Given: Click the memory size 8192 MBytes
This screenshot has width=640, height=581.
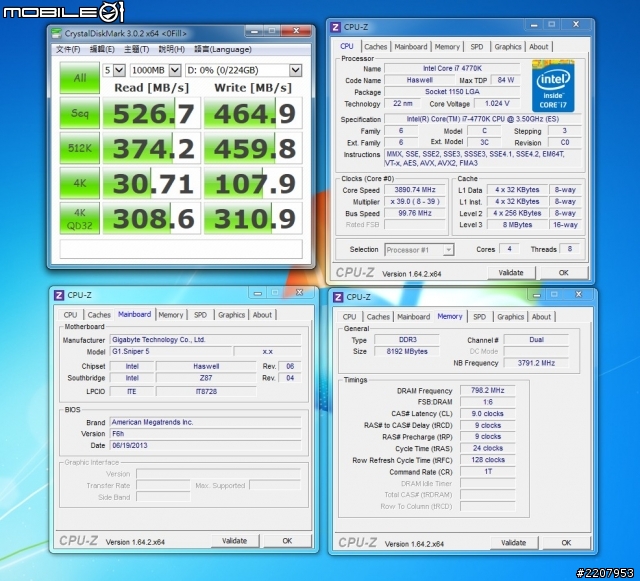Looking at the screenshot, I should pyautogui.click(x=407, y=352).
